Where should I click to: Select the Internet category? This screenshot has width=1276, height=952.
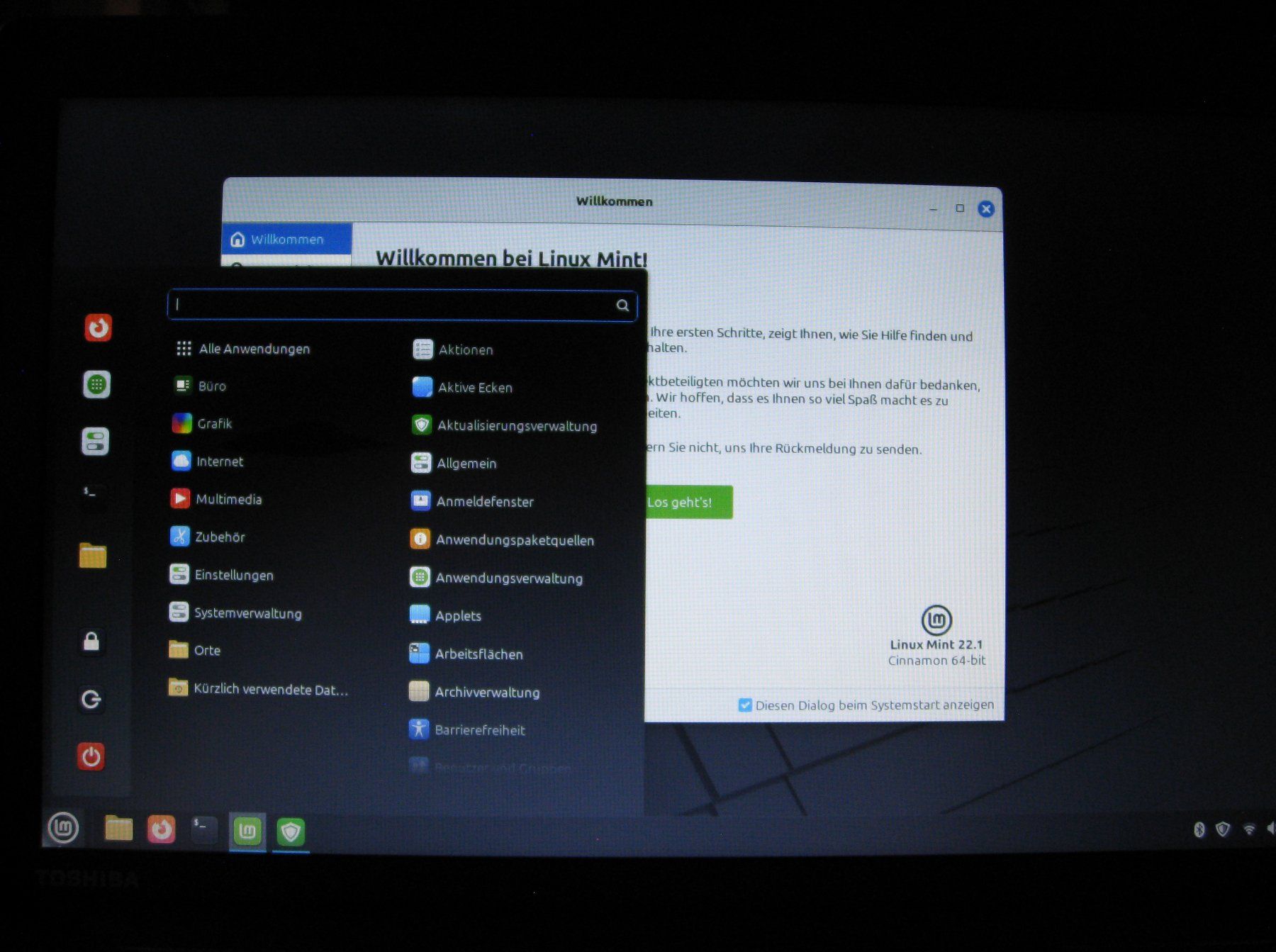coord(207,461)
